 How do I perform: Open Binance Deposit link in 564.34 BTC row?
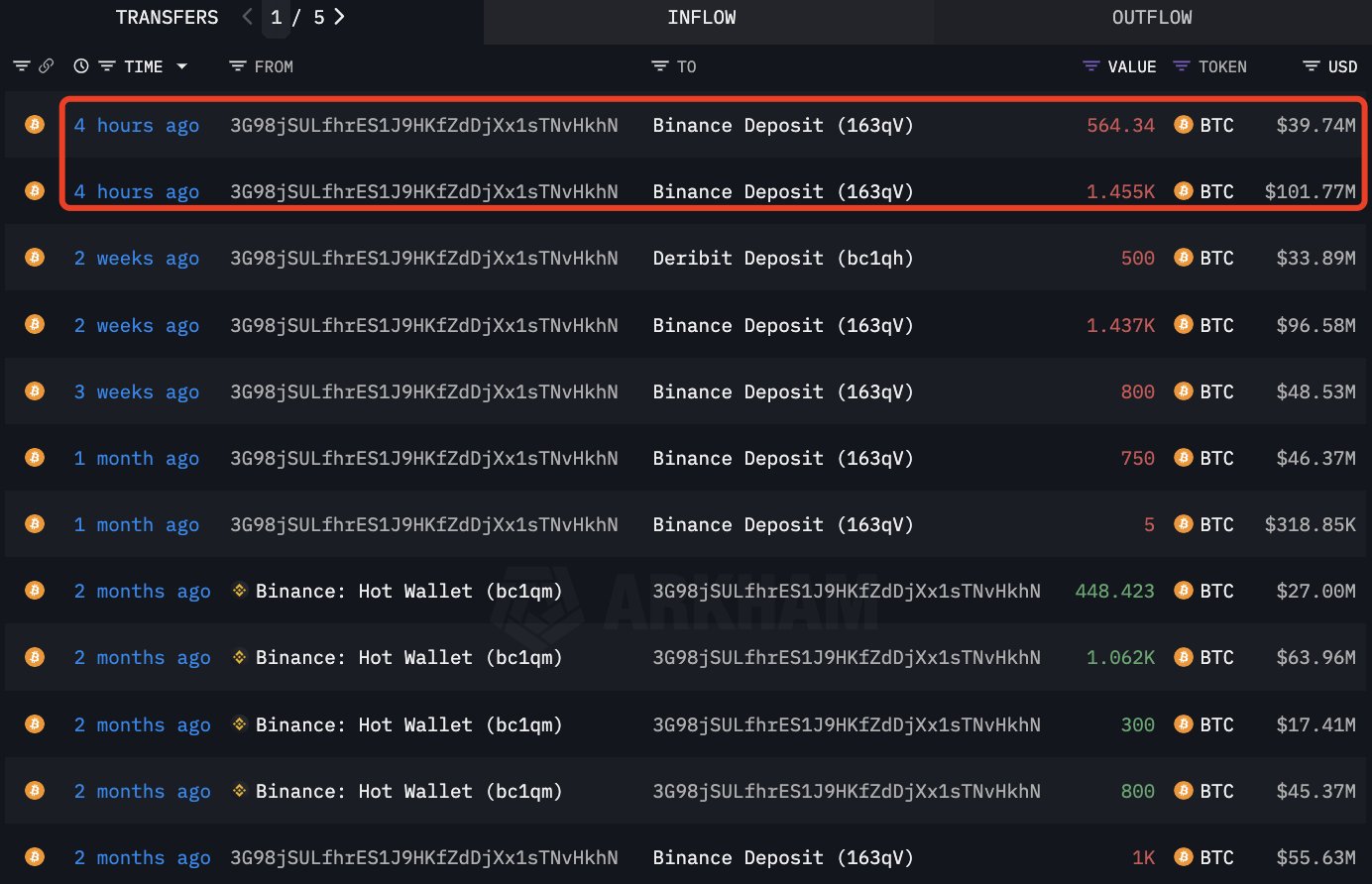782,126
